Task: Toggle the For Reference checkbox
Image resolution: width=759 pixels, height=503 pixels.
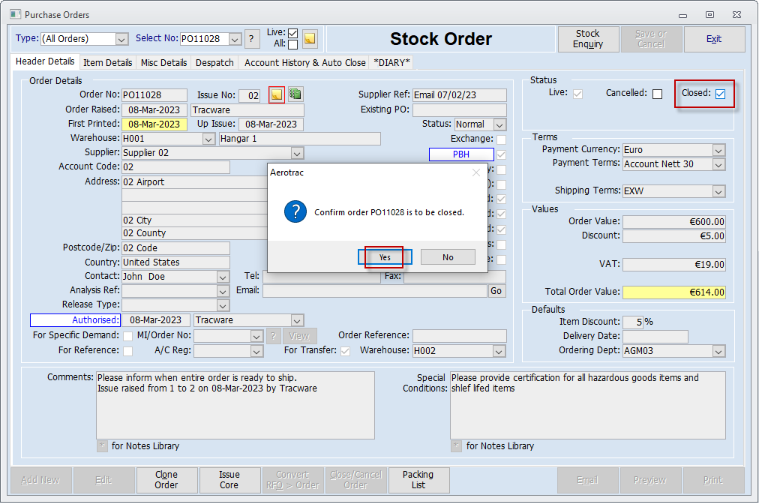Action: point(128,351)
